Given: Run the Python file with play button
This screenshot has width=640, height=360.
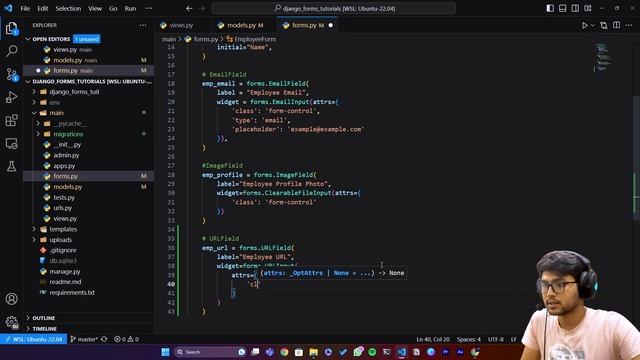Looking at the screenshot, I should 584,25.
